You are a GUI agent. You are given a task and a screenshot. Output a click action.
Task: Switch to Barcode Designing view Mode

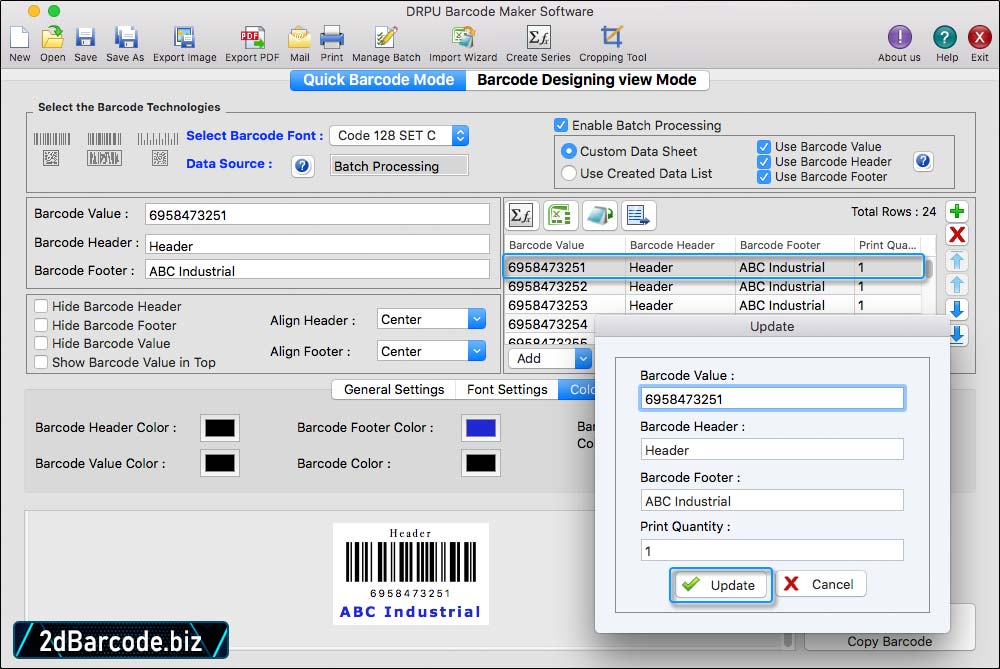click(x=587, y=80)
